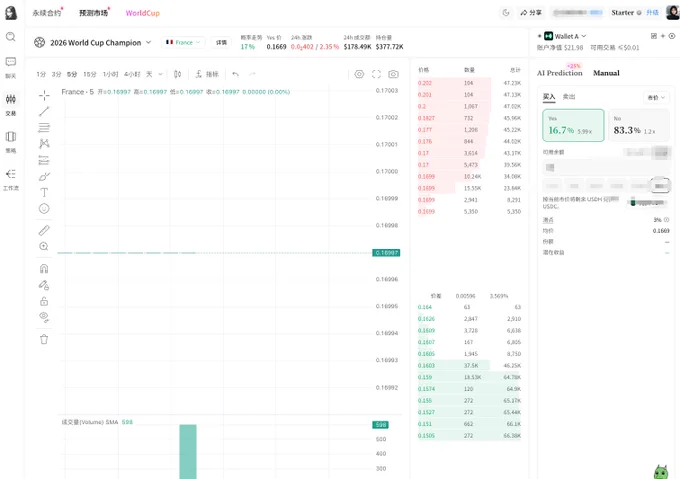This screenshot has height=479, width=680.
Task: Switch to the Manual tab
Action: click(606, 73)
